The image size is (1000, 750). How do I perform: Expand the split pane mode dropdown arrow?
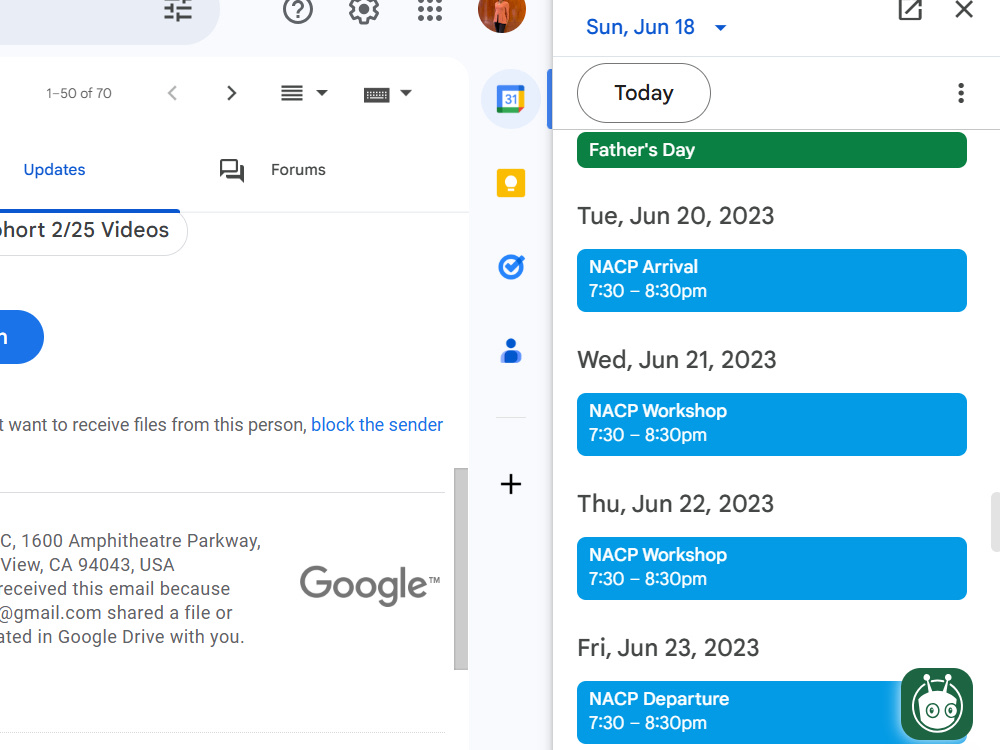(x=322, y=93)
